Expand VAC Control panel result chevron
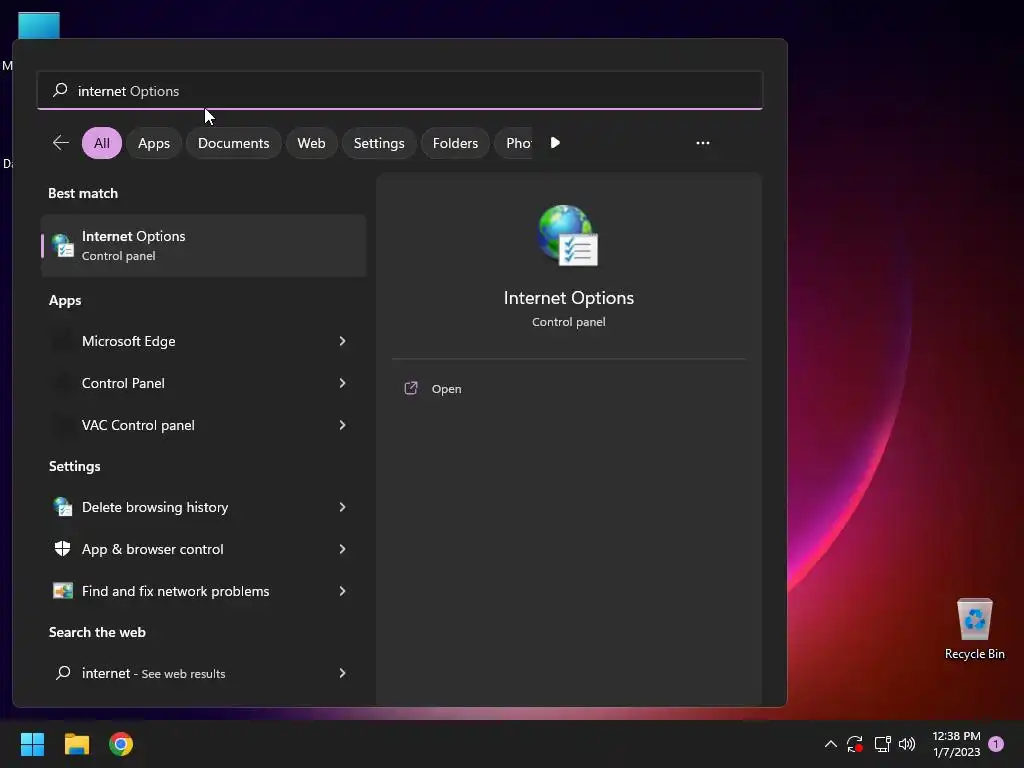This screenshot has height=768, width=1024. pyautogui.click(x=342, y=425)
